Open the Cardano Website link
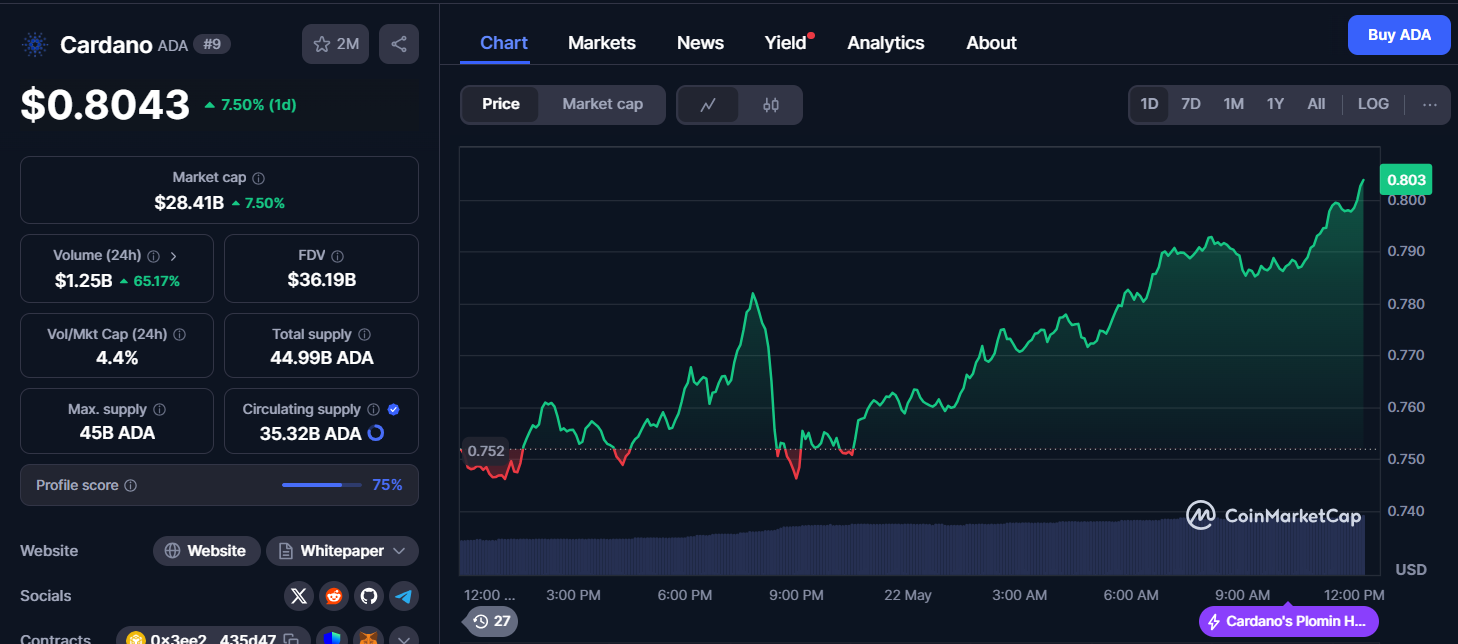The height and width of the screenshot is (644, 1458). 207,551
